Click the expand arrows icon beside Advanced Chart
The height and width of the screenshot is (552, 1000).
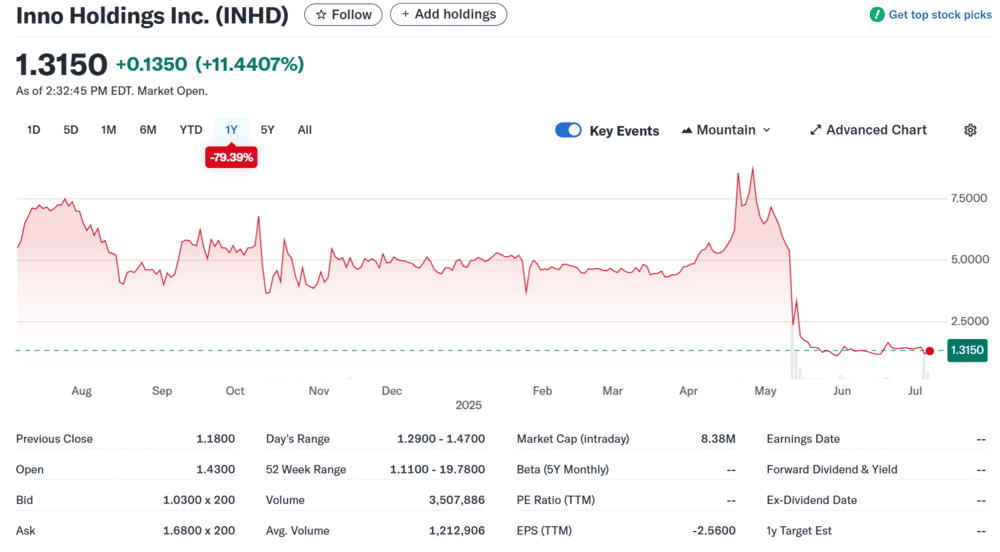[x=815, y=130]
